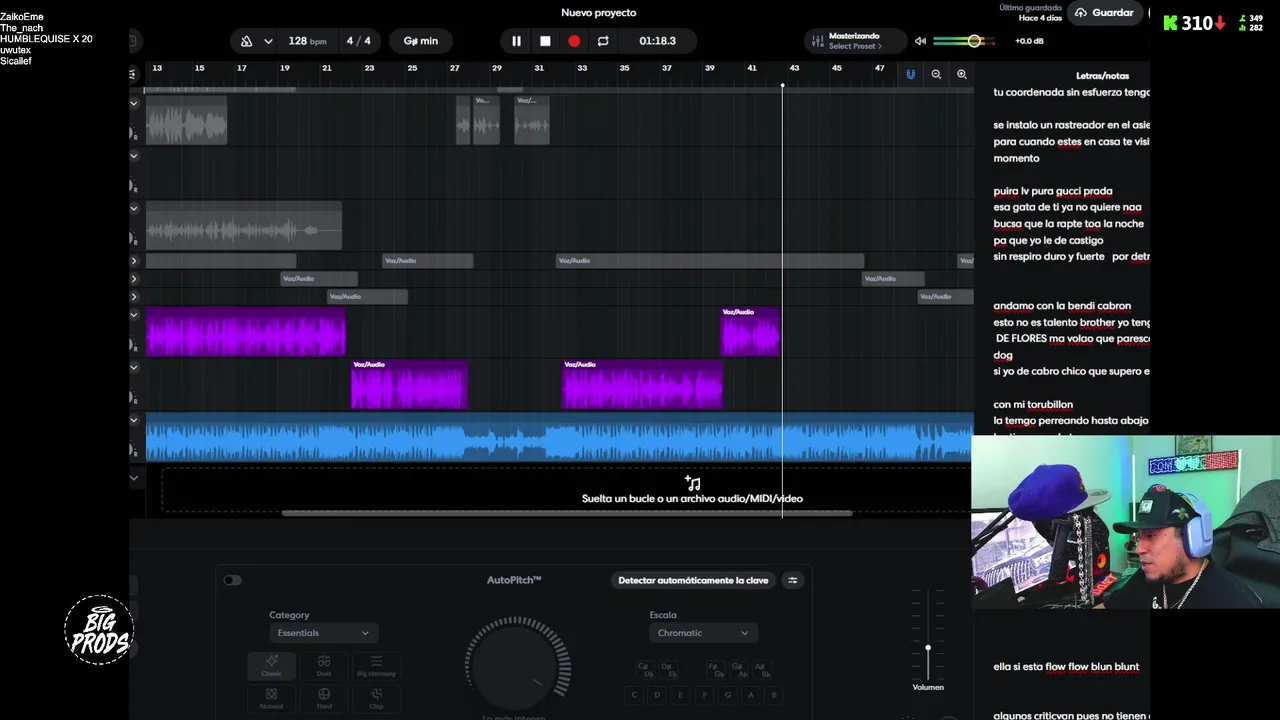1280x720 pixels.
Task: Choose the Chip AutoPitch preset
Action: tap(376, 697)
